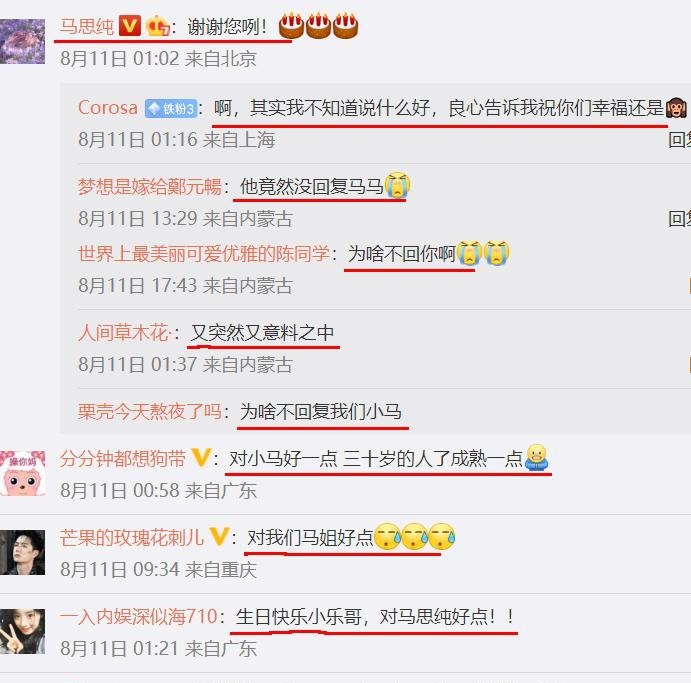The image size is (691, 683).
Task: Click the crown membership icon after 马思纯
Action: click(x=158, y=26)
